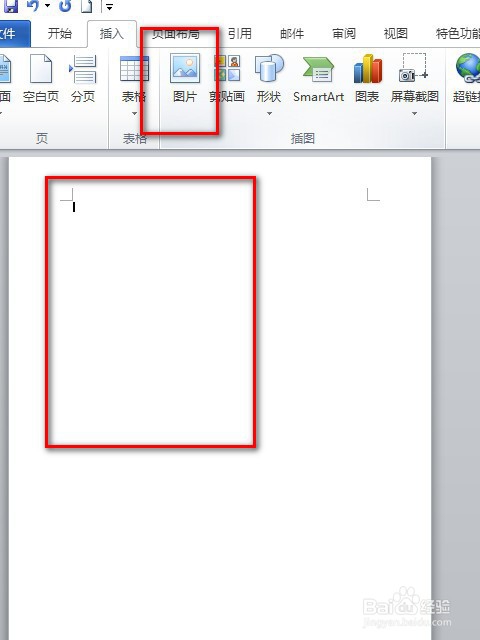Switch to the 开始 tab
The height and width of the screenshot is (640, 480).
[60, 33]
